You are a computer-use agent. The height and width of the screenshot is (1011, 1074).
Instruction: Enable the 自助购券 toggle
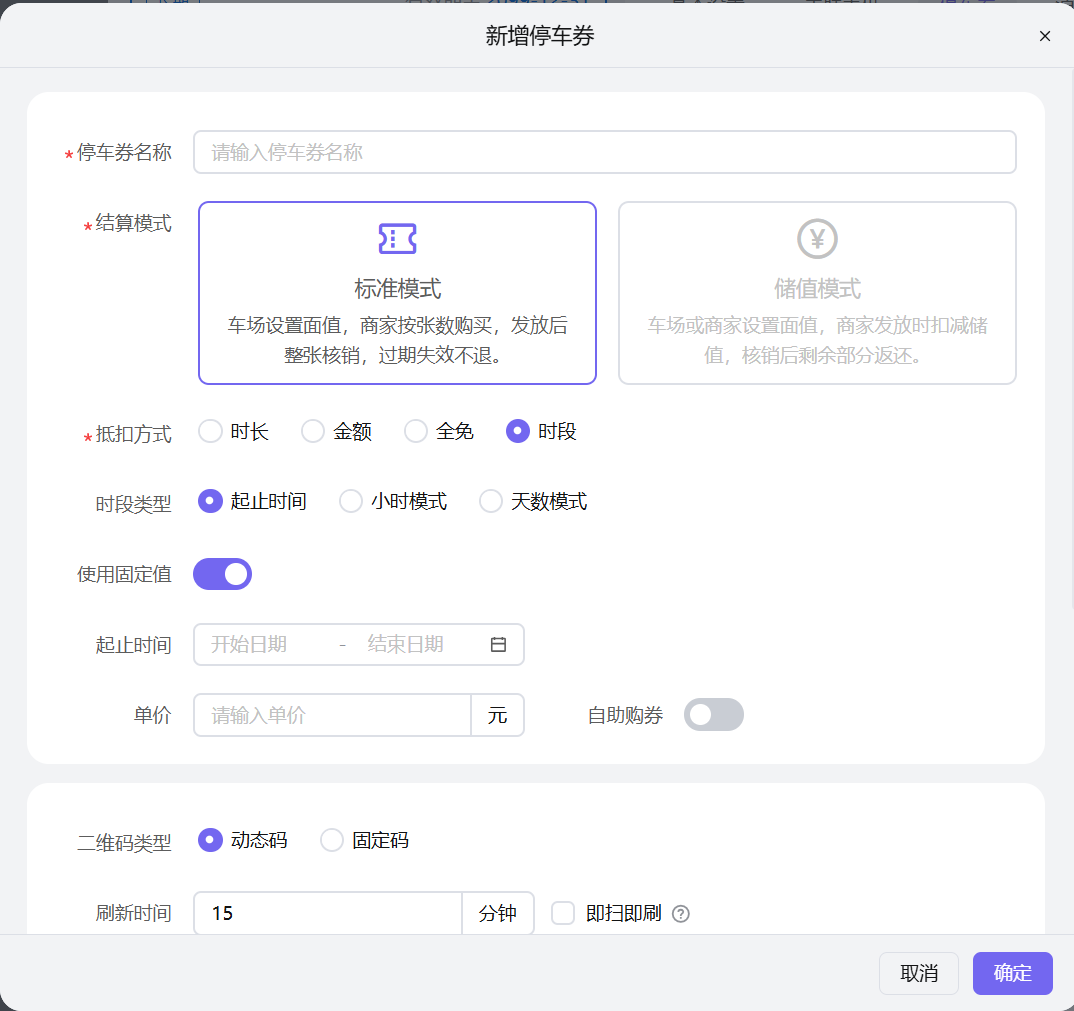click(x=713, y=714)
